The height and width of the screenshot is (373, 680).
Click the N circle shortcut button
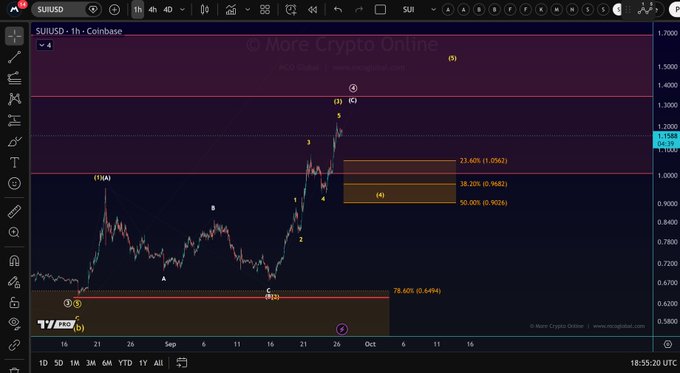572,9
